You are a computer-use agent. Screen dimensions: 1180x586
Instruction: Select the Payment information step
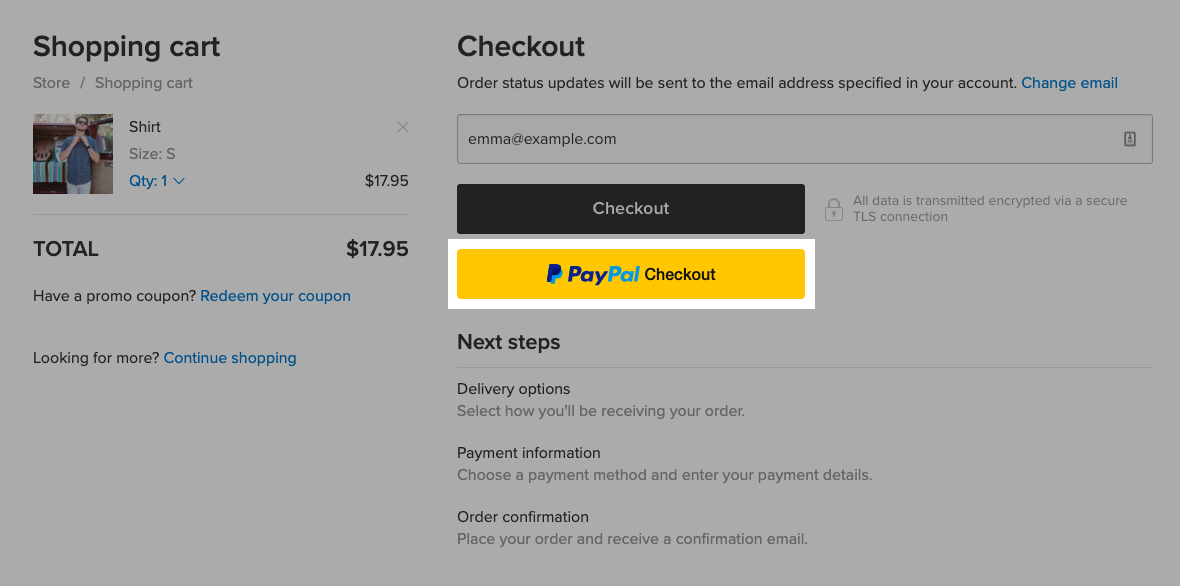coord(528,453)
